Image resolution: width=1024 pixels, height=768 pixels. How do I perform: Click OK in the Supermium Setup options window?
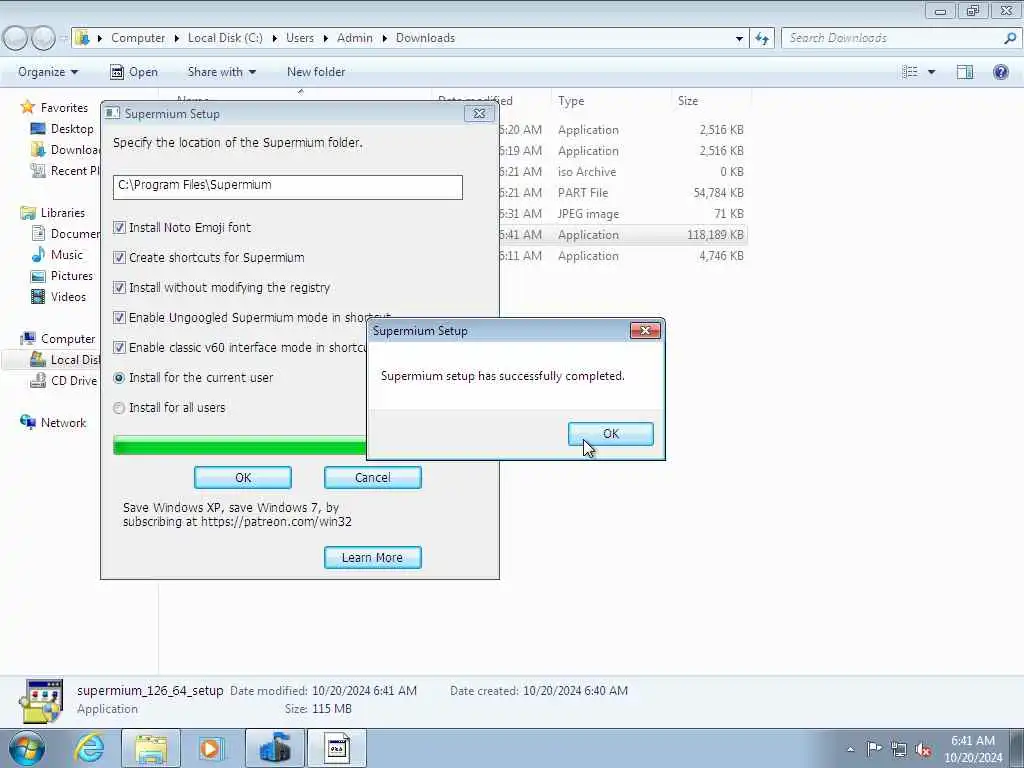pyautogui.click(x=243, y=477)
